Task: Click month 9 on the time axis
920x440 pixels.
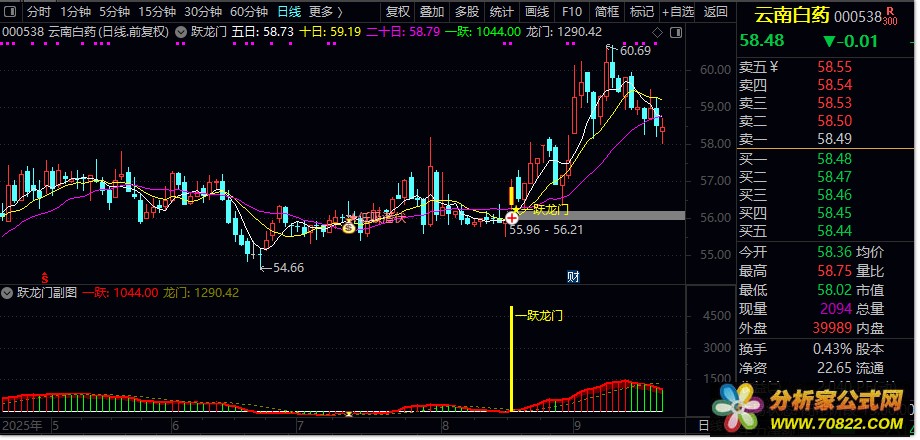Action: 576,425
